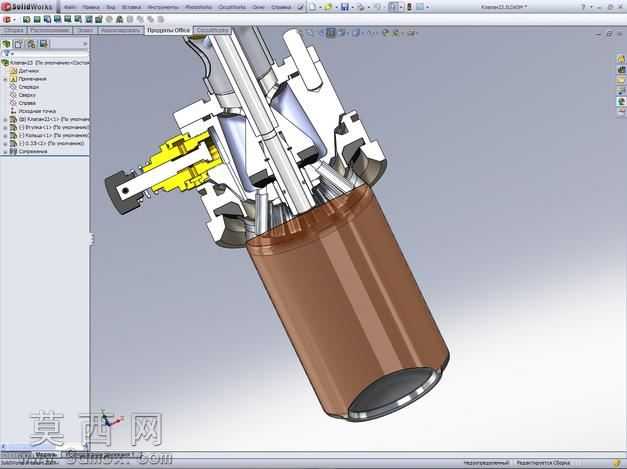Viewport: 627px width, 469px height.
Task: Select the Продукты Office tab
Action: tap(168, 30)
